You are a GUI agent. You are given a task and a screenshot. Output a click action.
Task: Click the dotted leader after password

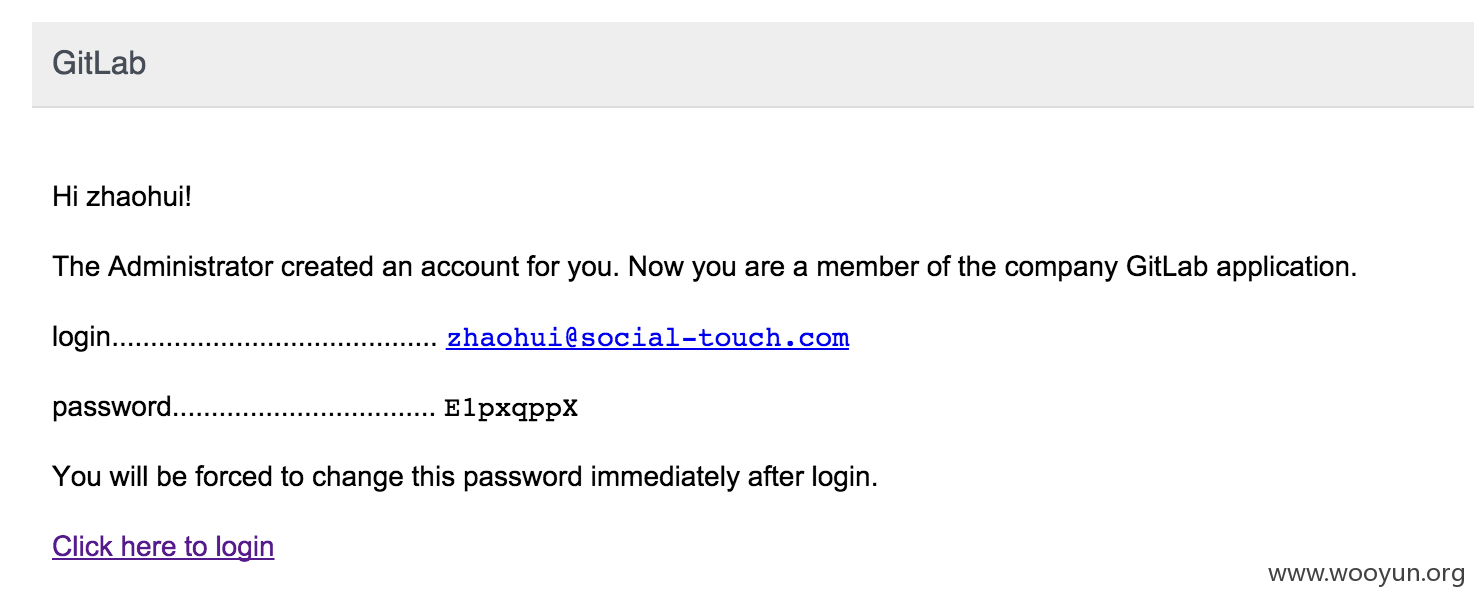coord(304,411)
